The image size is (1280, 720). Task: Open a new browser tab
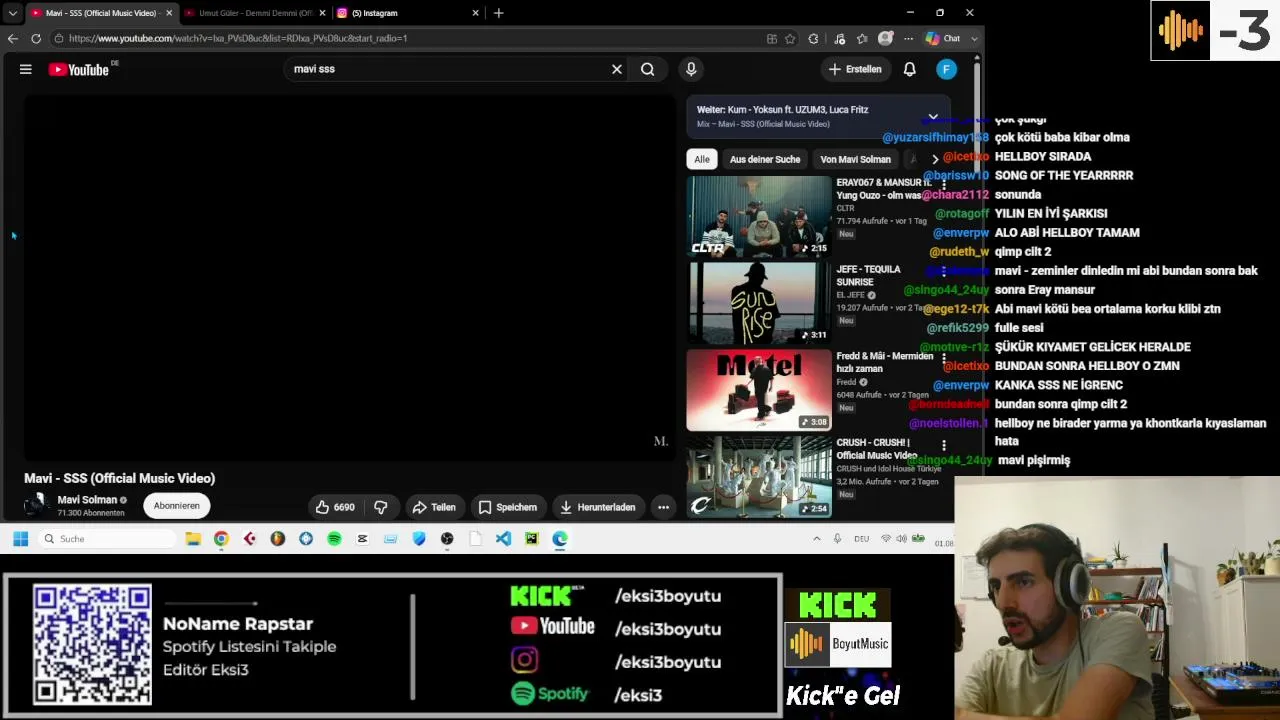pos(498,13)
